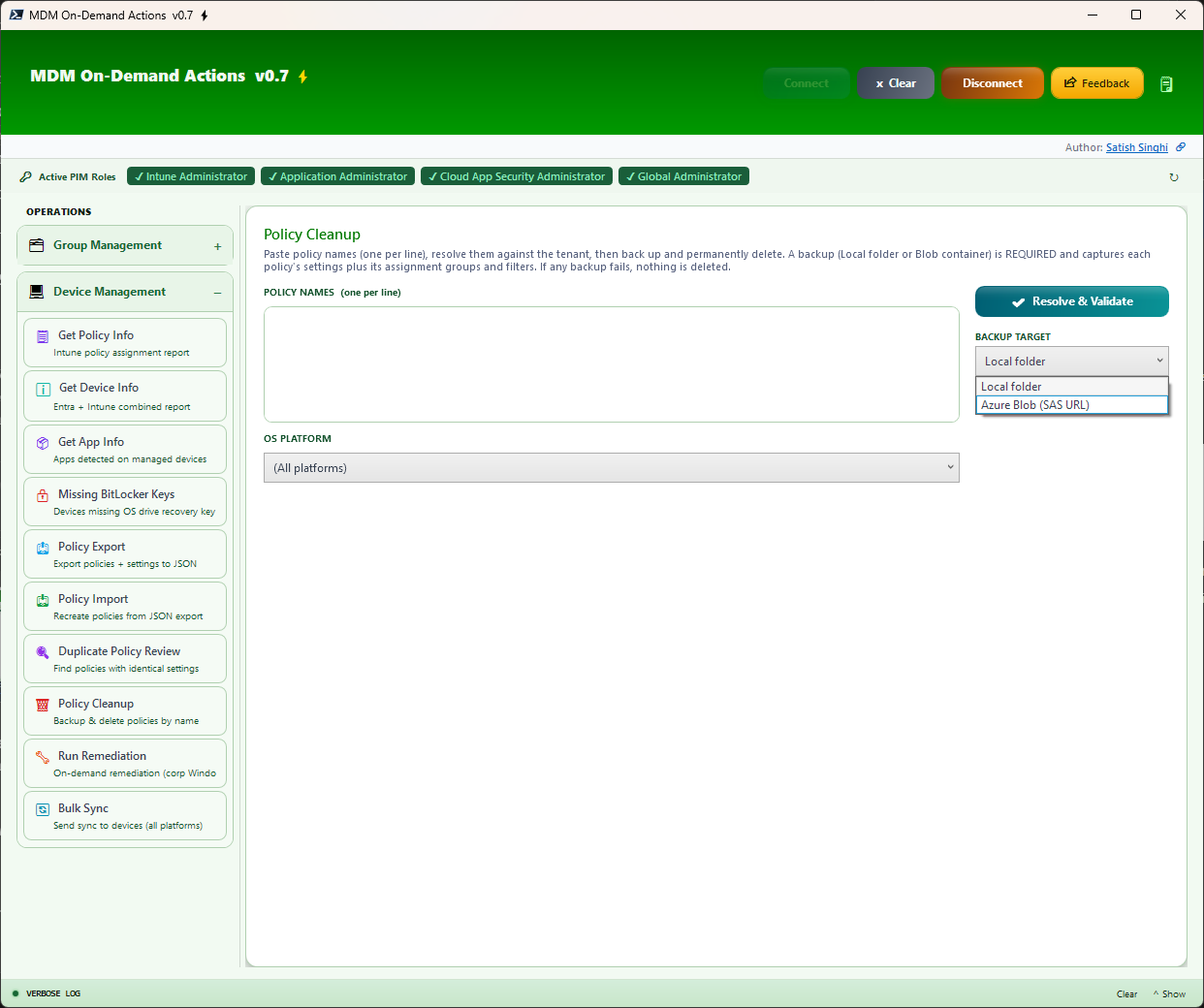Open the OS Platform dropdown

click(611, 468)
